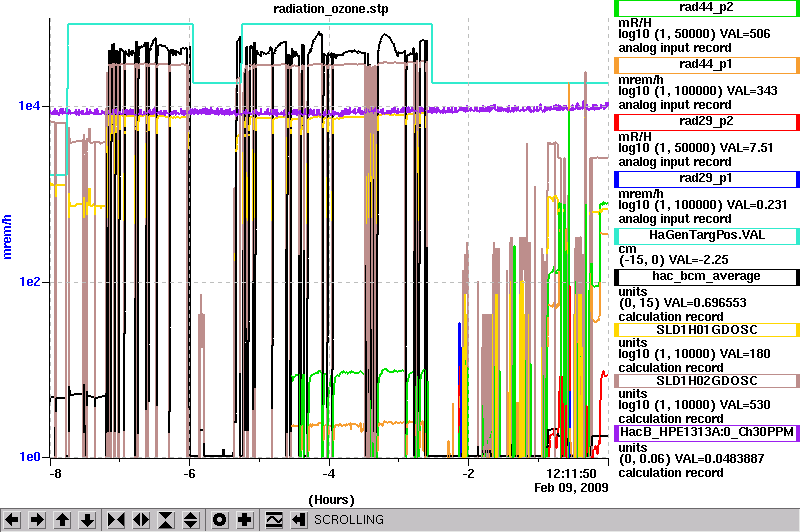Click the -6 hour tick label
Viewport: 800px width, 532px height.
click(189, 474)
